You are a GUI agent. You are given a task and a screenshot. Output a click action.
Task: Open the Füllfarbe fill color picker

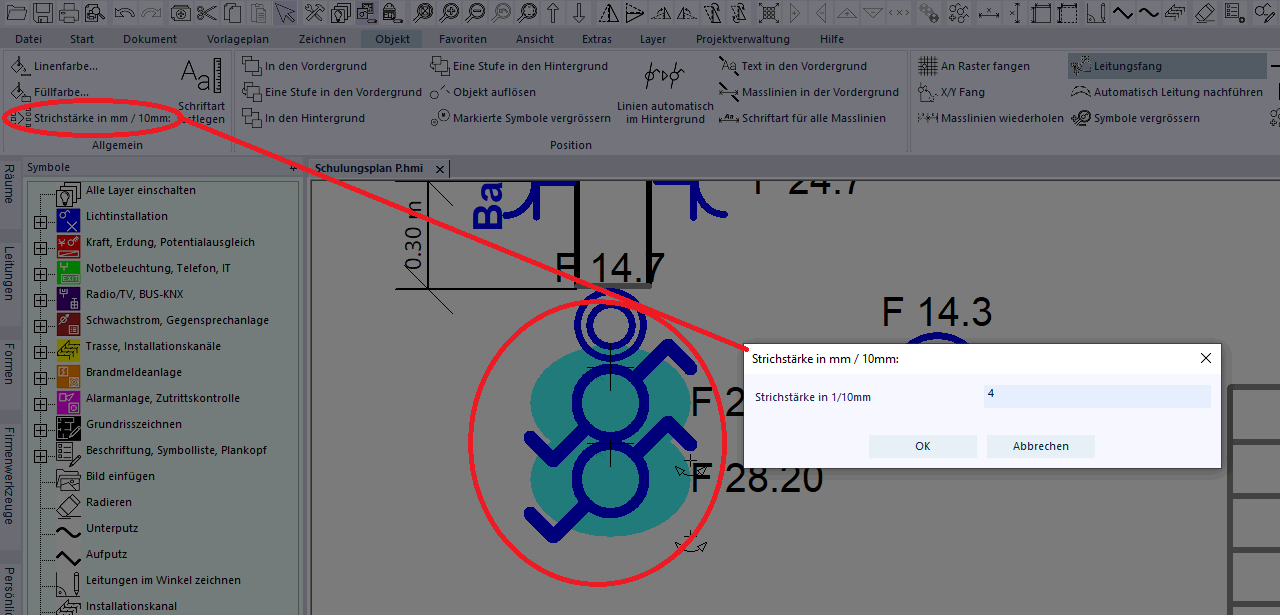[60, 92]
